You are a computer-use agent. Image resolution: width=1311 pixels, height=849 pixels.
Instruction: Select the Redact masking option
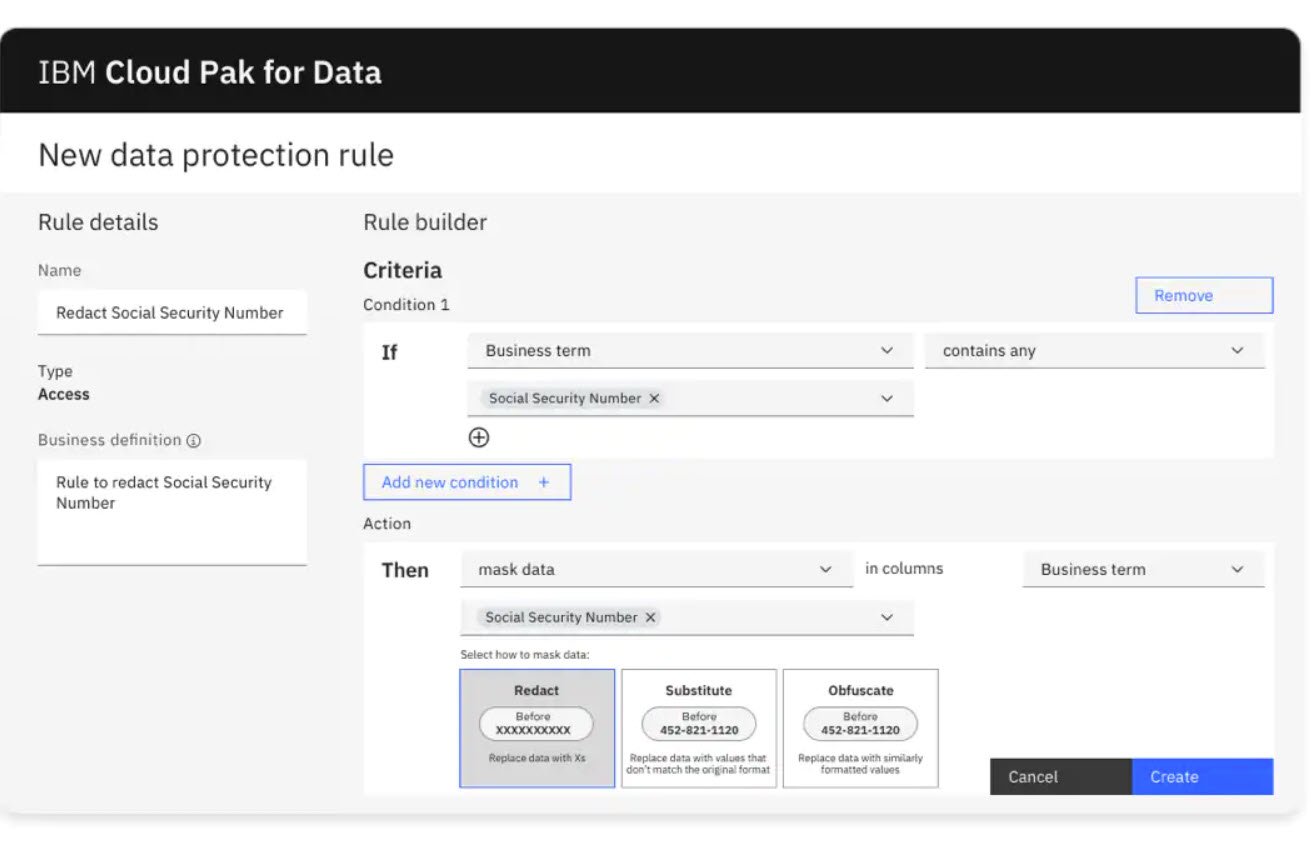coord(537,728)
